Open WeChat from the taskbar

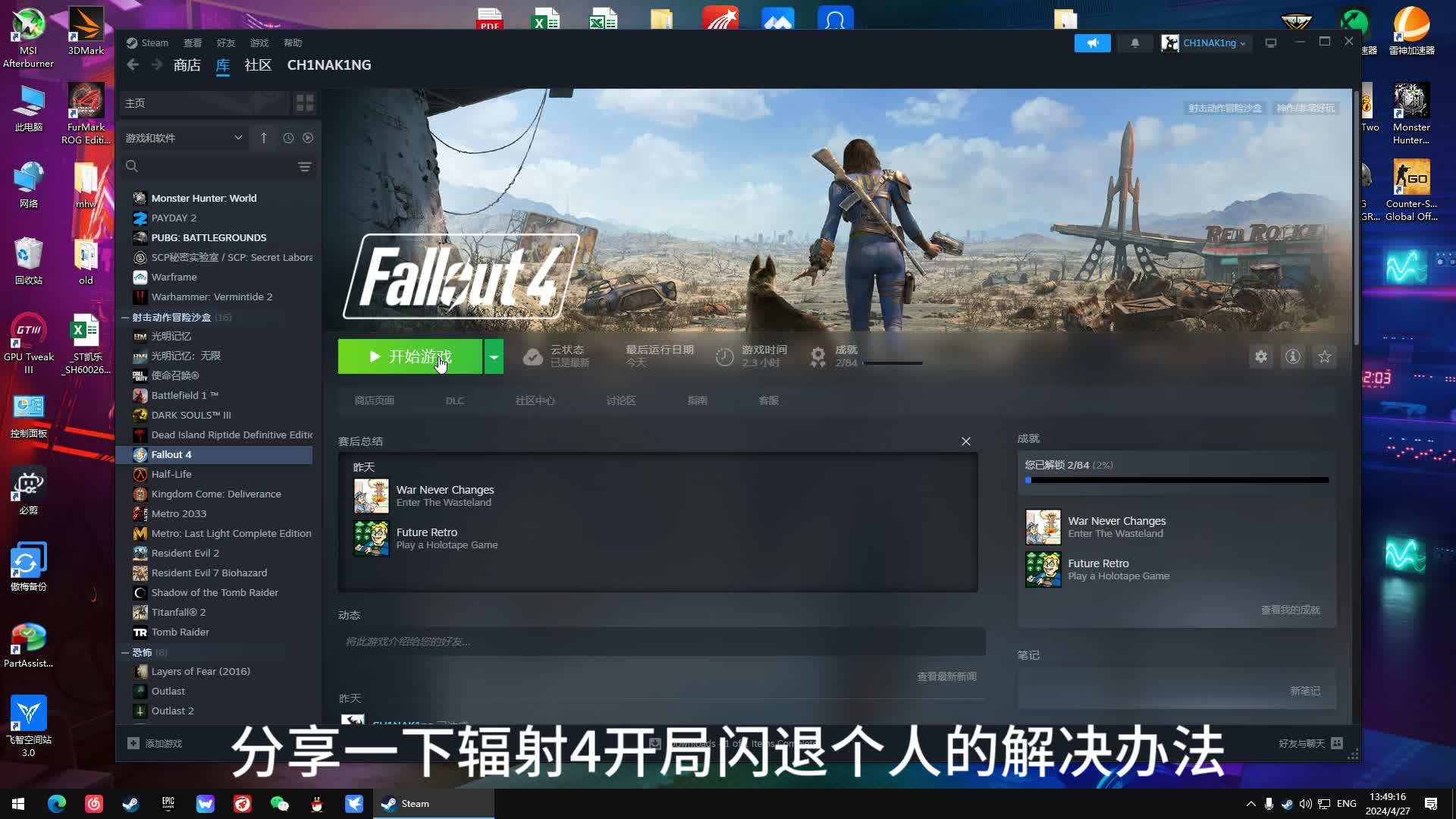tap(280, 804)
